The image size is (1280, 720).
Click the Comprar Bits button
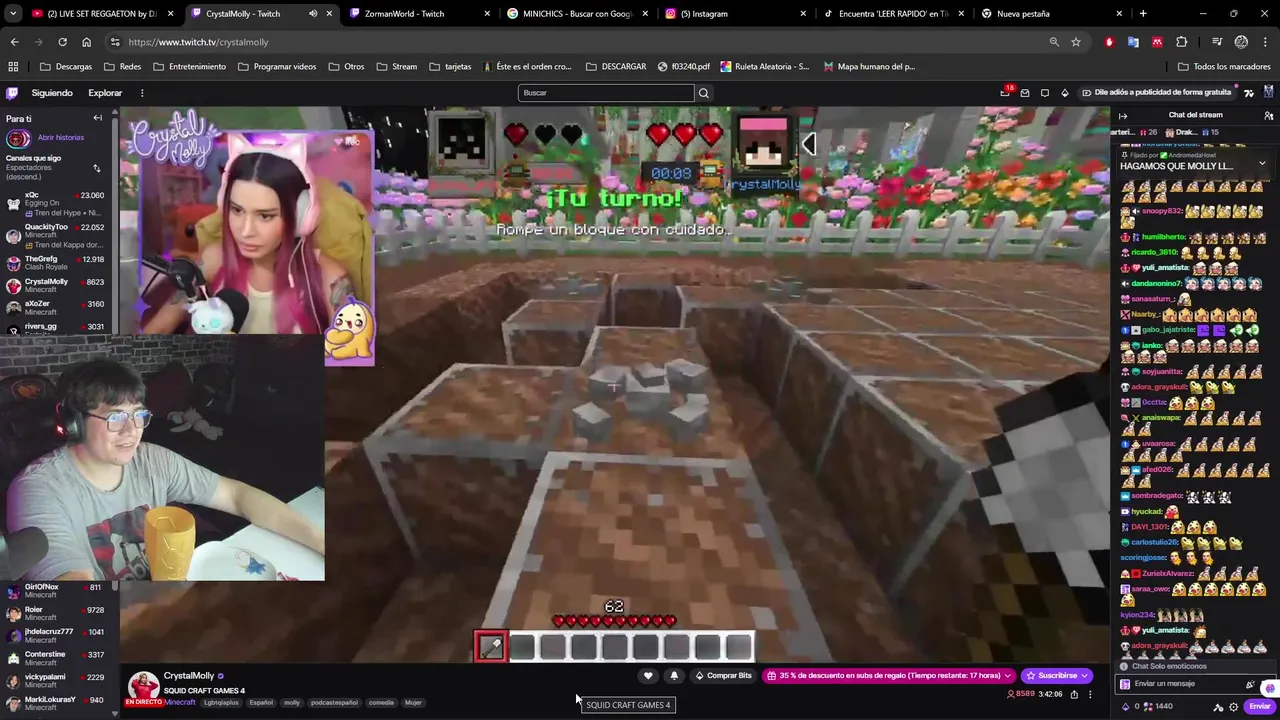coord(723,676)
